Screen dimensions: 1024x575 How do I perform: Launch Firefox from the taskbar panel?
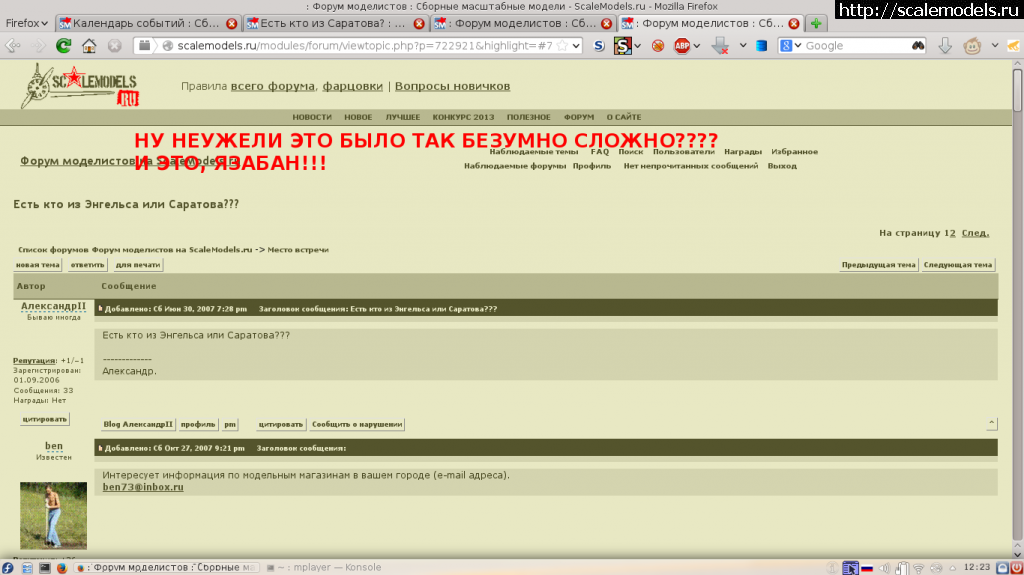(x=61, y=568)
